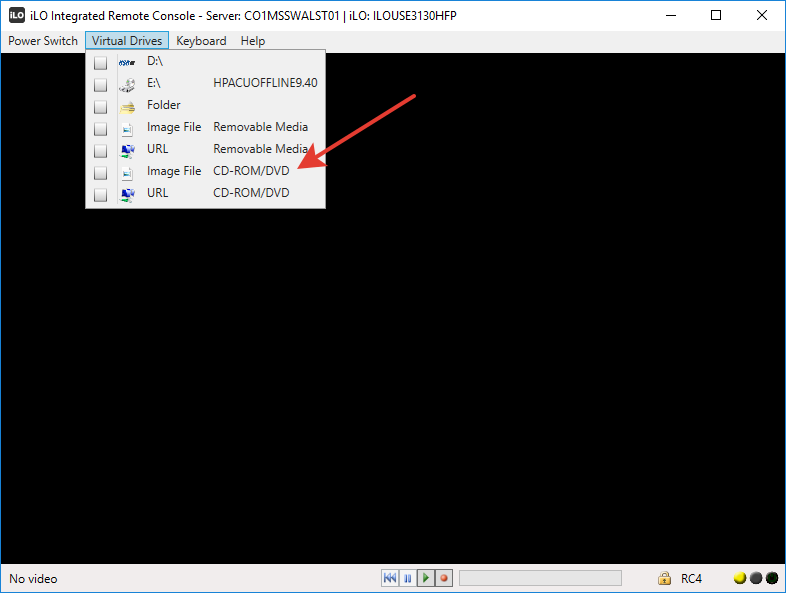
Task: Maximize the iLO Remote Console window
Action: [x=716, y=16]
